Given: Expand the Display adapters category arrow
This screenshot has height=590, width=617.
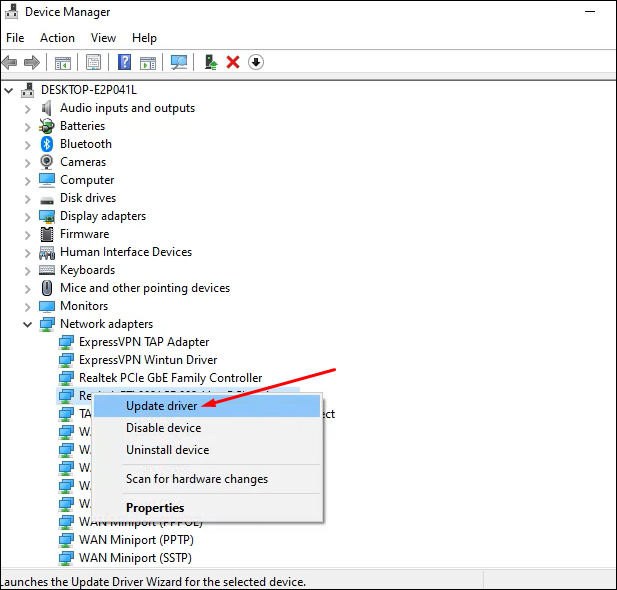Looking at the screenshot, I should click(x=28, y=217).
